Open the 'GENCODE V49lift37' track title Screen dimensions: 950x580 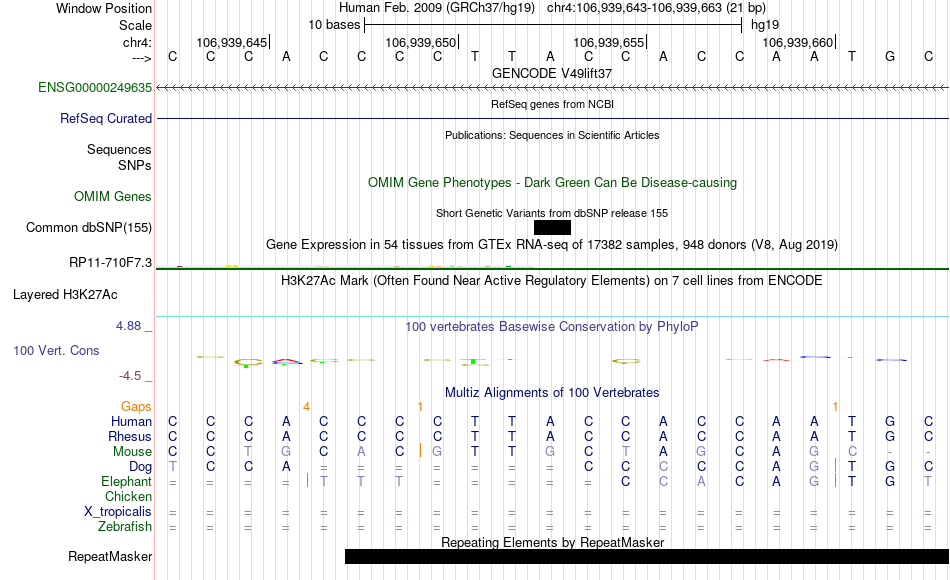coord(552,73)
